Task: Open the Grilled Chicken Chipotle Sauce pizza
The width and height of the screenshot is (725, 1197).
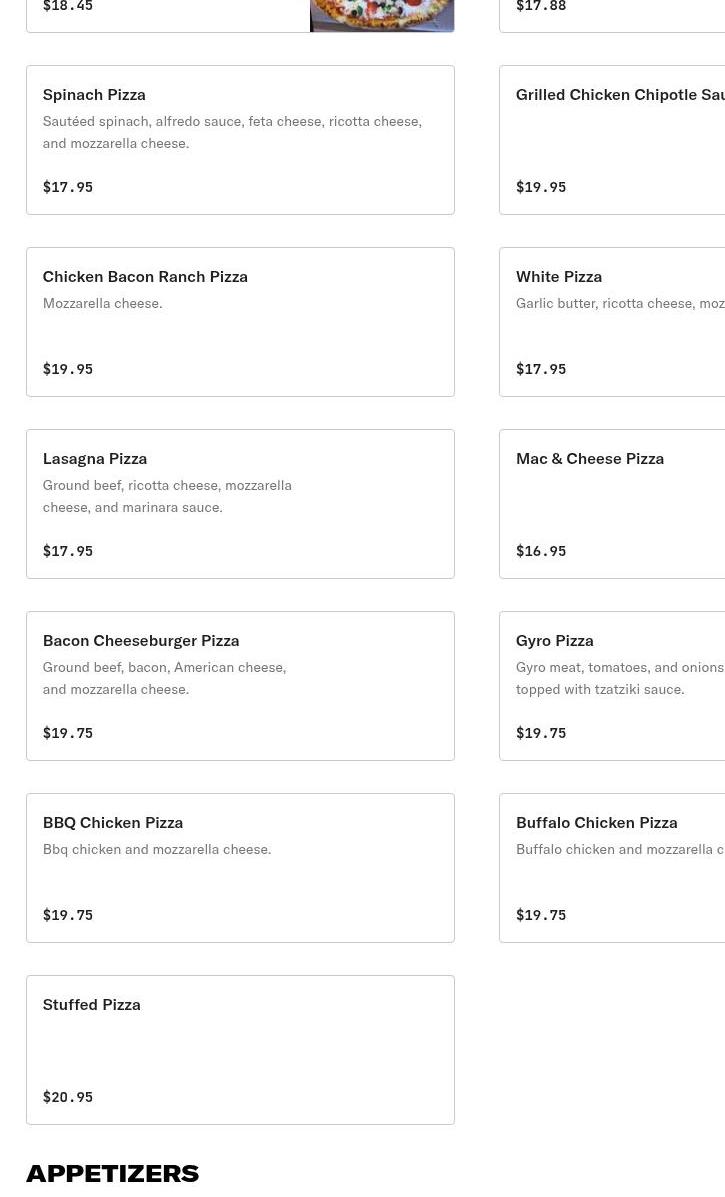Action: 612,140
